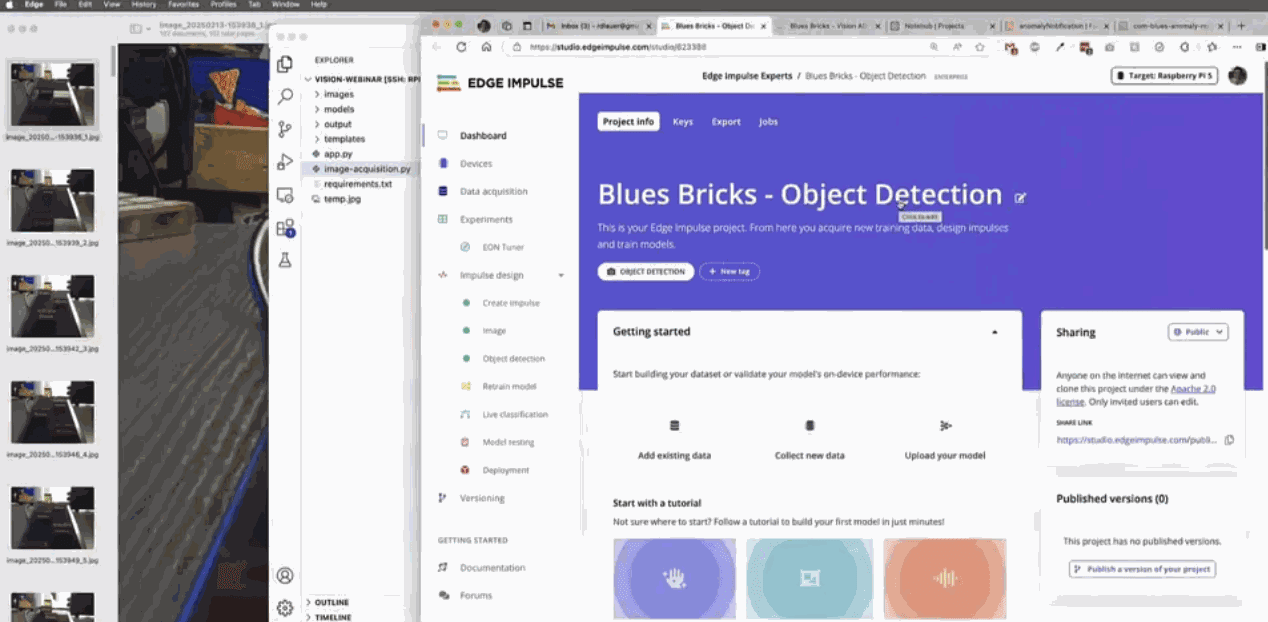This screenshot has width=1268, height=622.
Task: Expand the templates folder in Explorer
Action: pos(317,139)
